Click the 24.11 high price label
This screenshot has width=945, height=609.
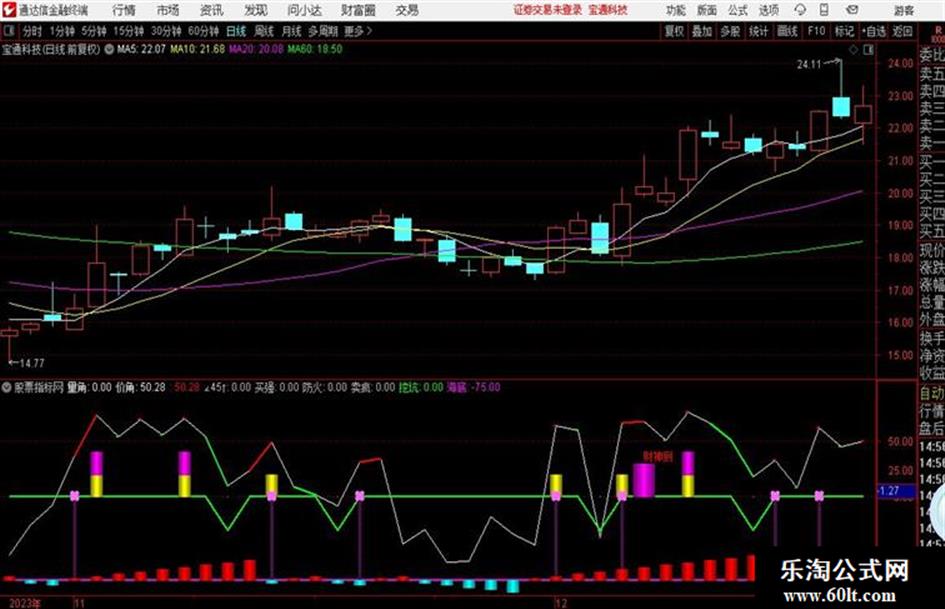[x=809, y=64]
